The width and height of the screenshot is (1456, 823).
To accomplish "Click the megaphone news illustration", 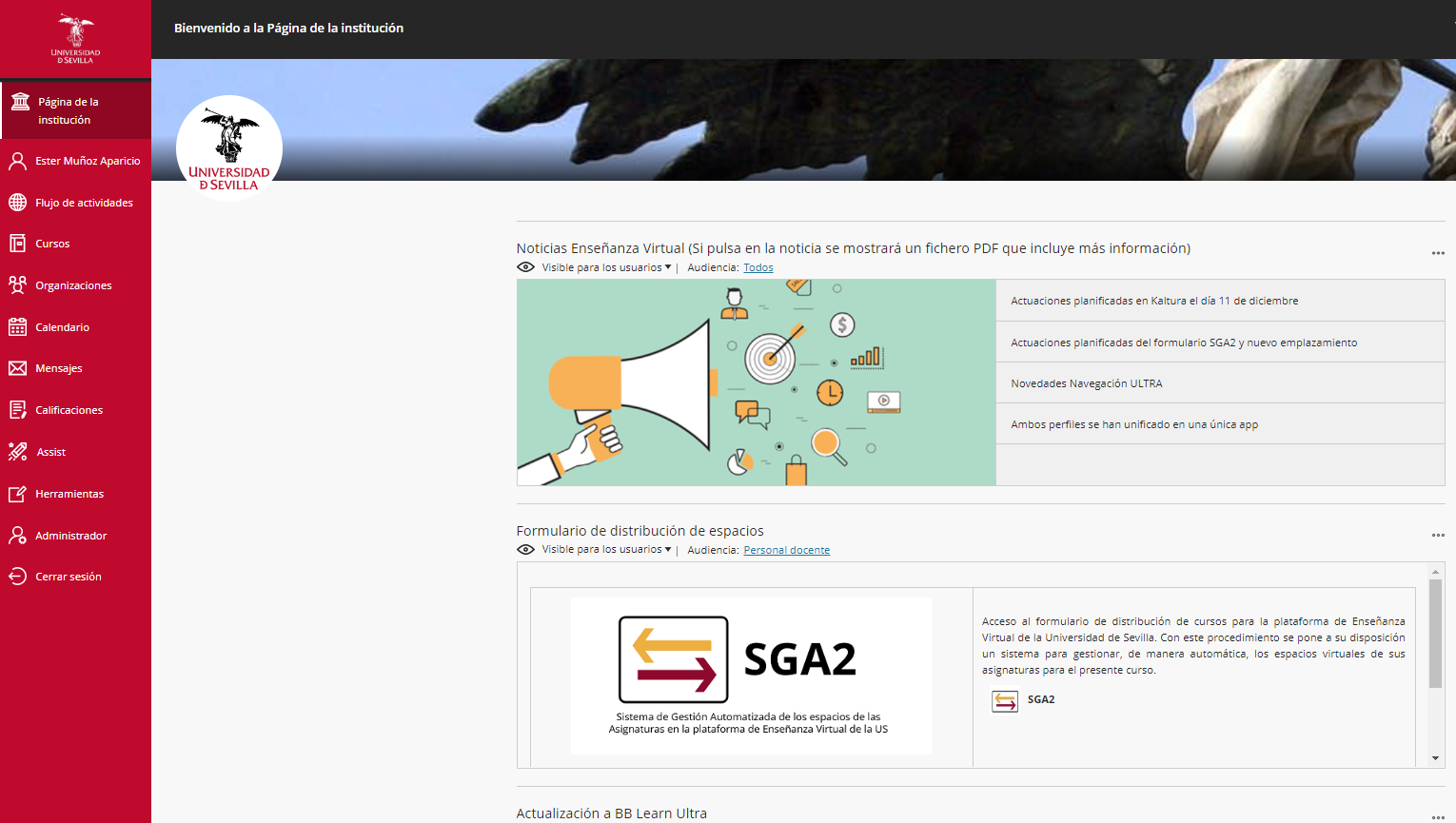I will [757, 382].
